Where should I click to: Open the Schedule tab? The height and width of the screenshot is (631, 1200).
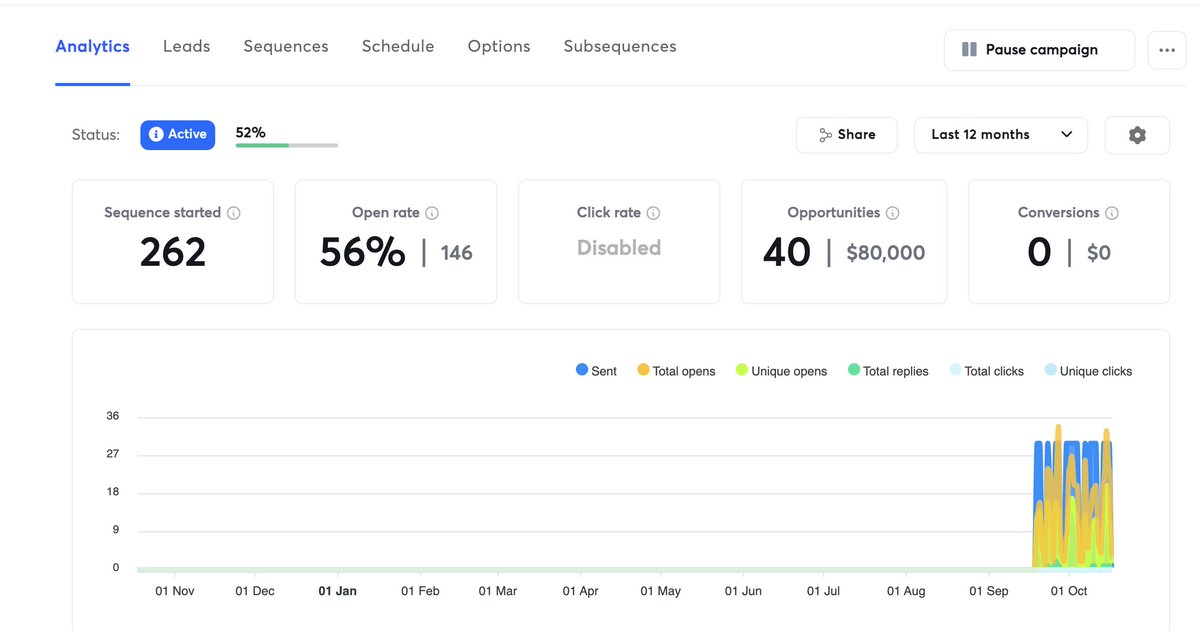[x=398, y=47]
